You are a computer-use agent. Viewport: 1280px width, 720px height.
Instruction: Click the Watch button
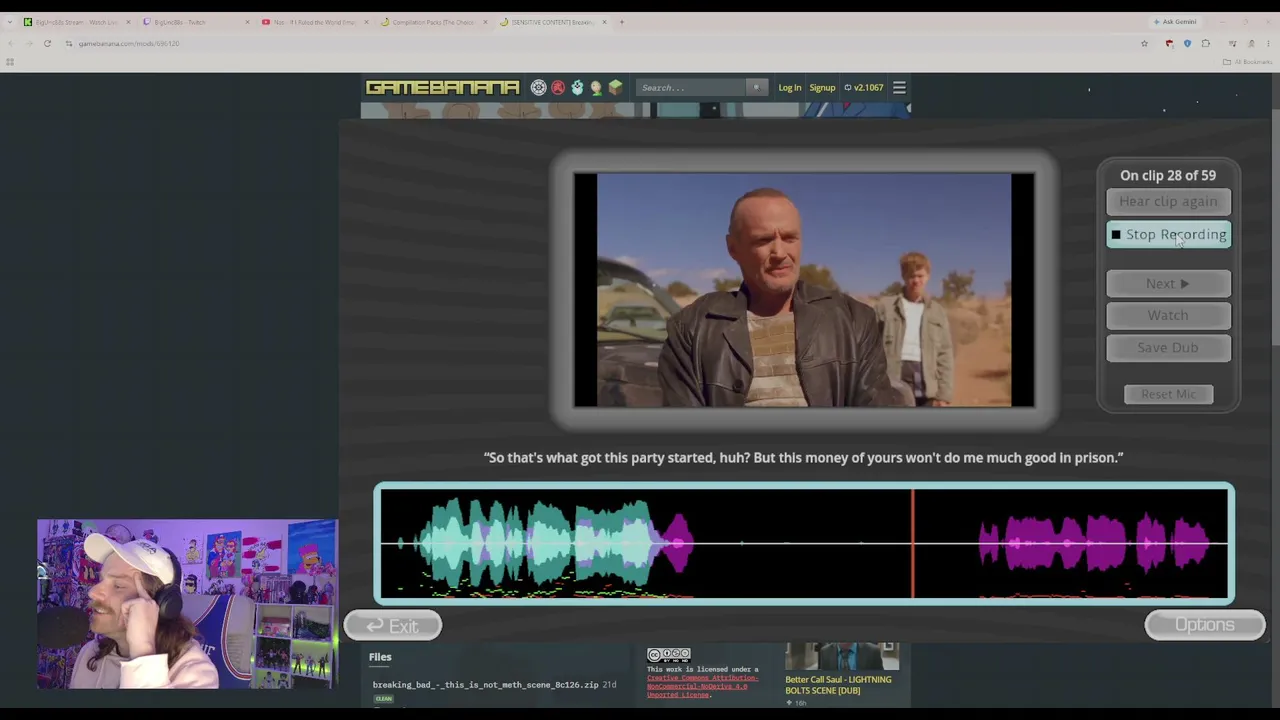tap(1168, 316)
